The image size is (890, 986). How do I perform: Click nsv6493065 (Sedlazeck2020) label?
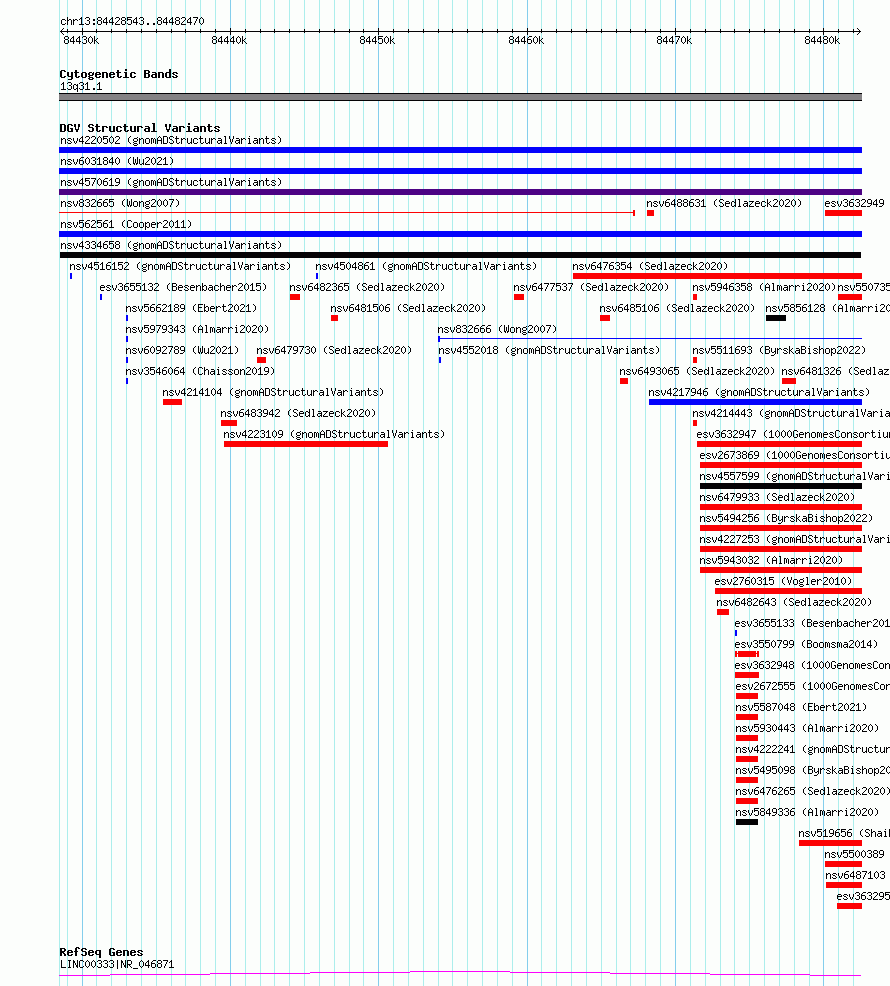[x=698, y=372]
